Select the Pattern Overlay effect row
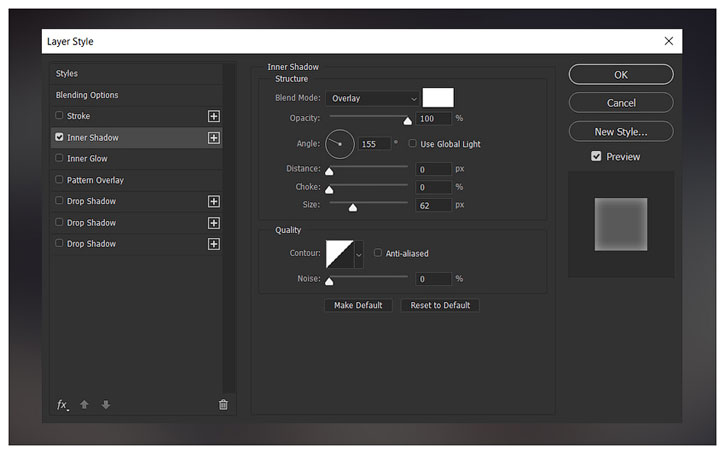Image resolution: width=725 pixels, height=454 pixels. pyautogui.click(x=136, y=180)
